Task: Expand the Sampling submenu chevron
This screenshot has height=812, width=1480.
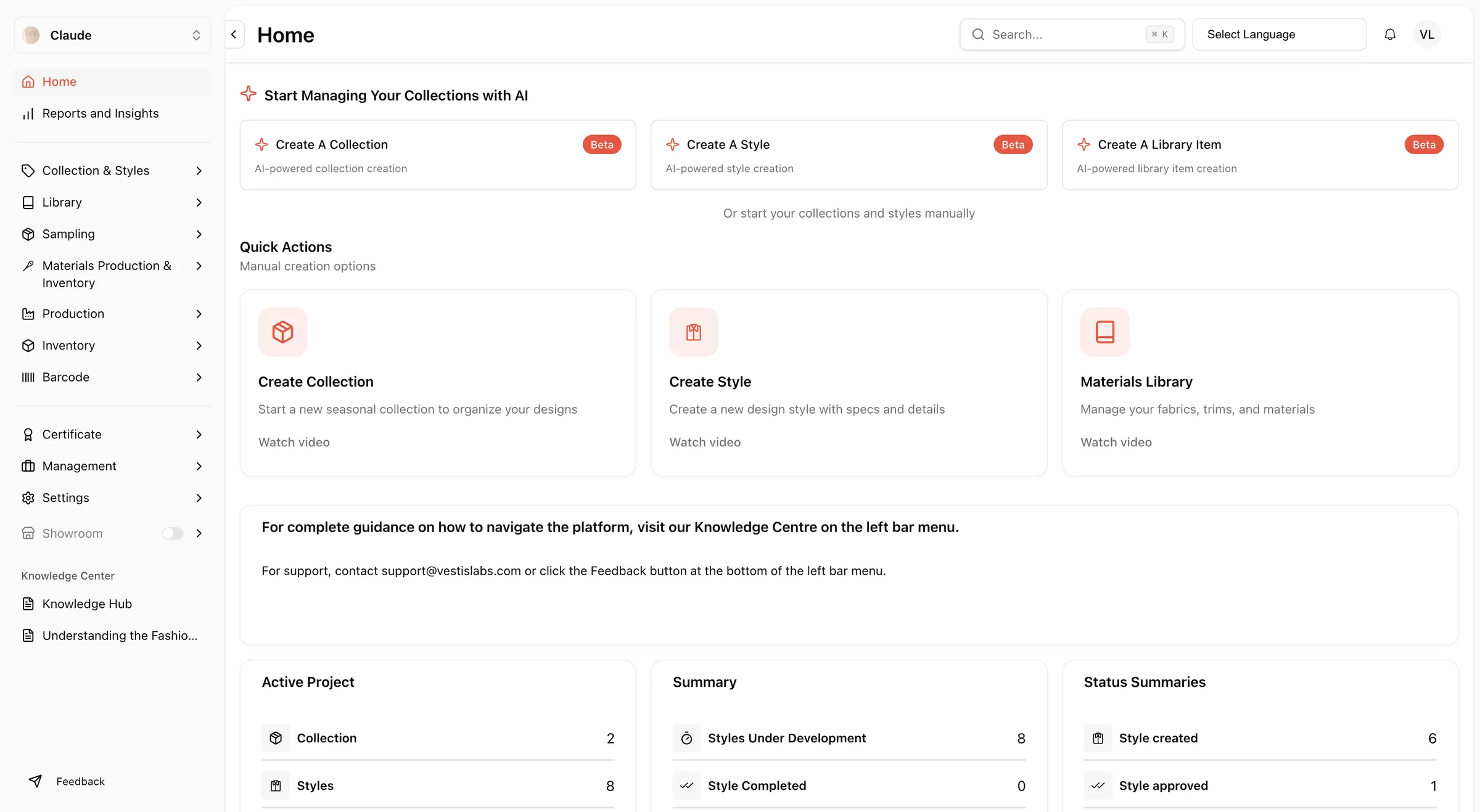Action: [x=199, y=234]
